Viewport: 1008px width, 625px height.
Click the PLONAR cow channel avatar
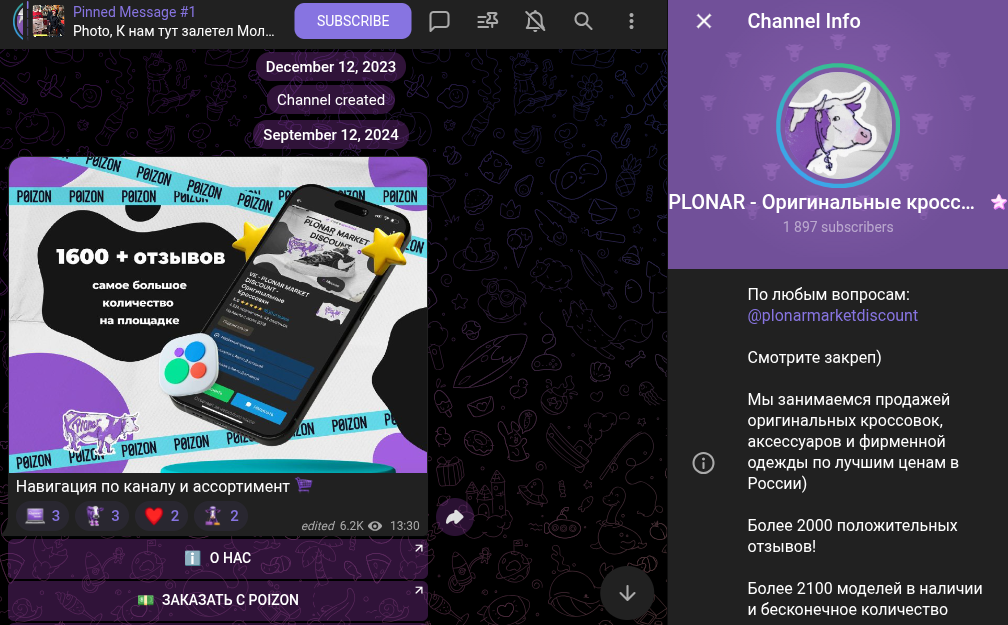[x=838, y=125]
